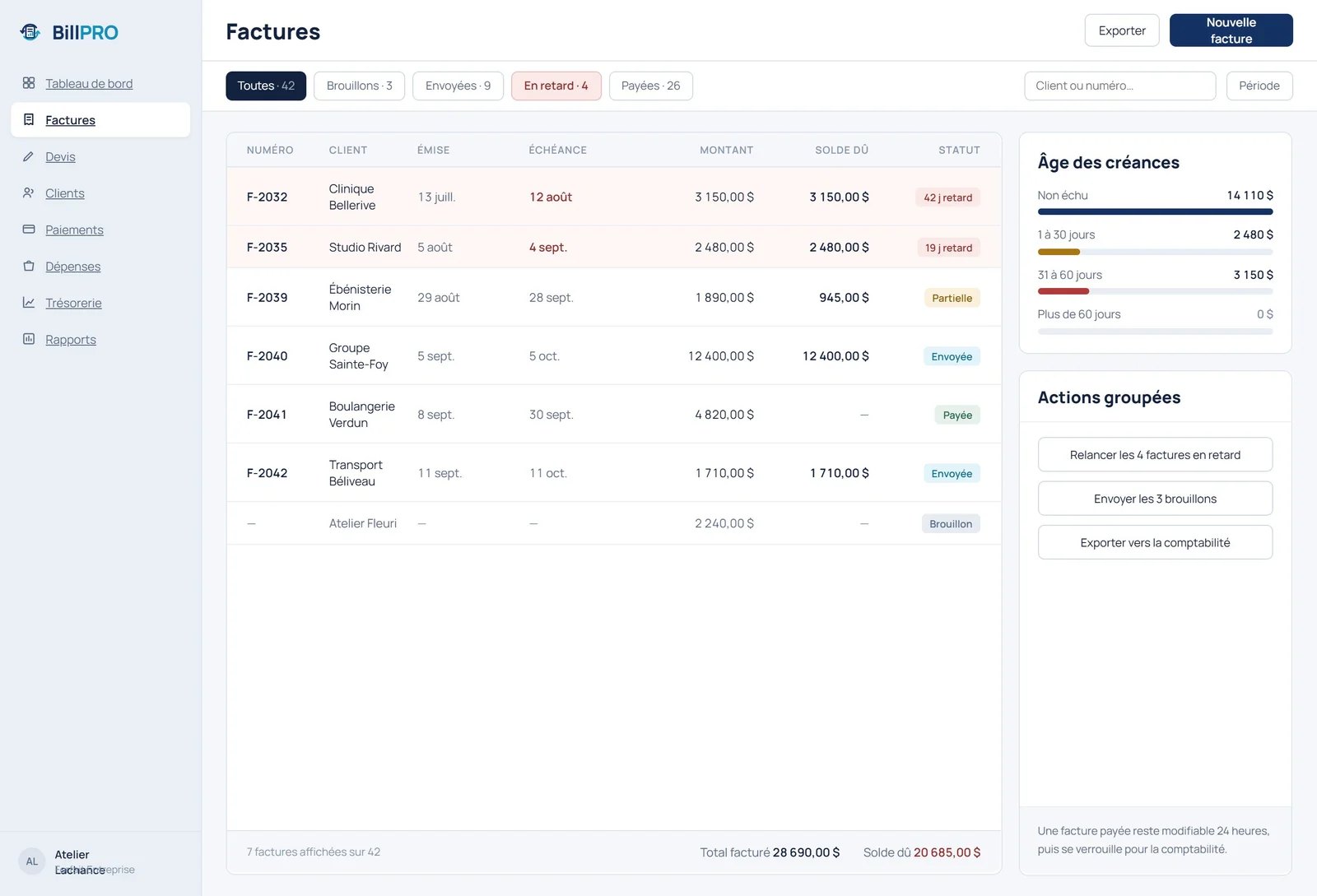The width and height of the screenshot is (1317, 896).
Task: Focus the Client ou numéro search field
Action: pos(1120,86)
